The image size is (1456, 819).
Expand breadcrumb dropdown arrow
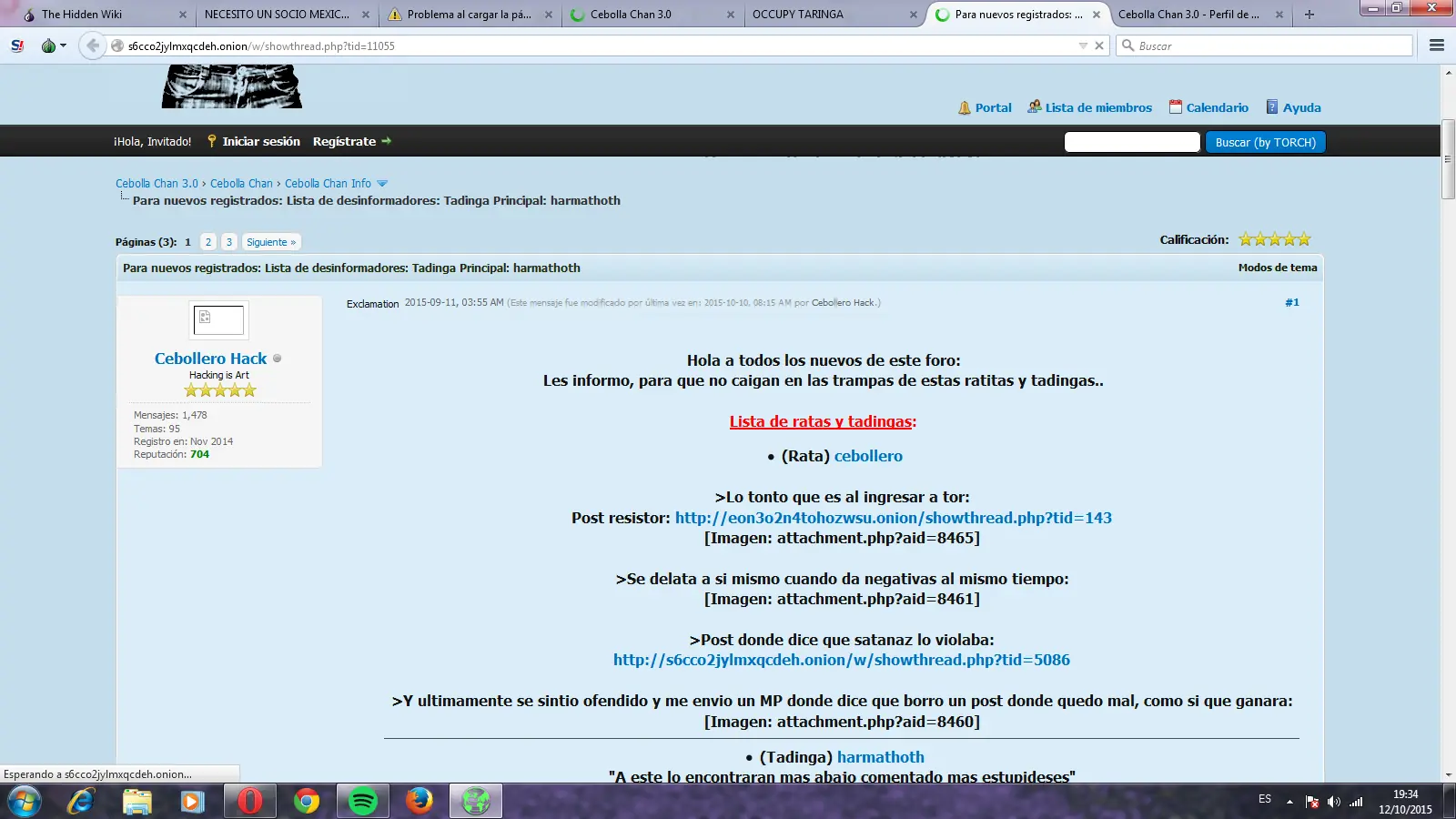382,184
